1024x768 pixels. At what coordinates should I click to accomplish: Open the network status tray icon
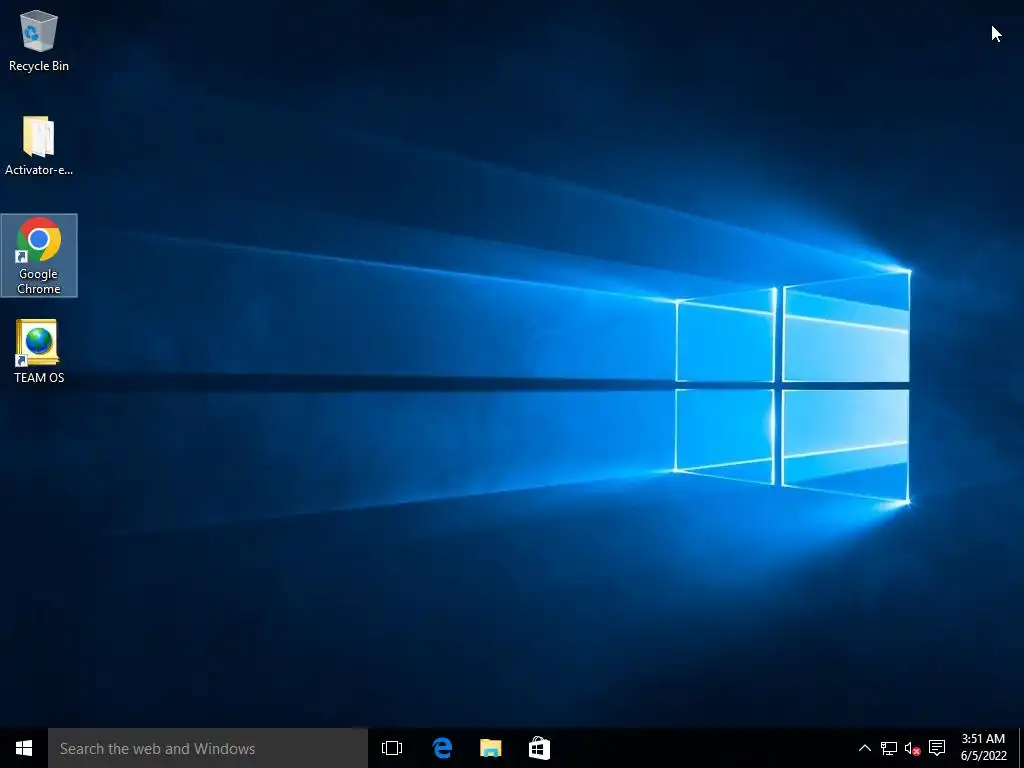pyautogui.click(x=888, y=748)
